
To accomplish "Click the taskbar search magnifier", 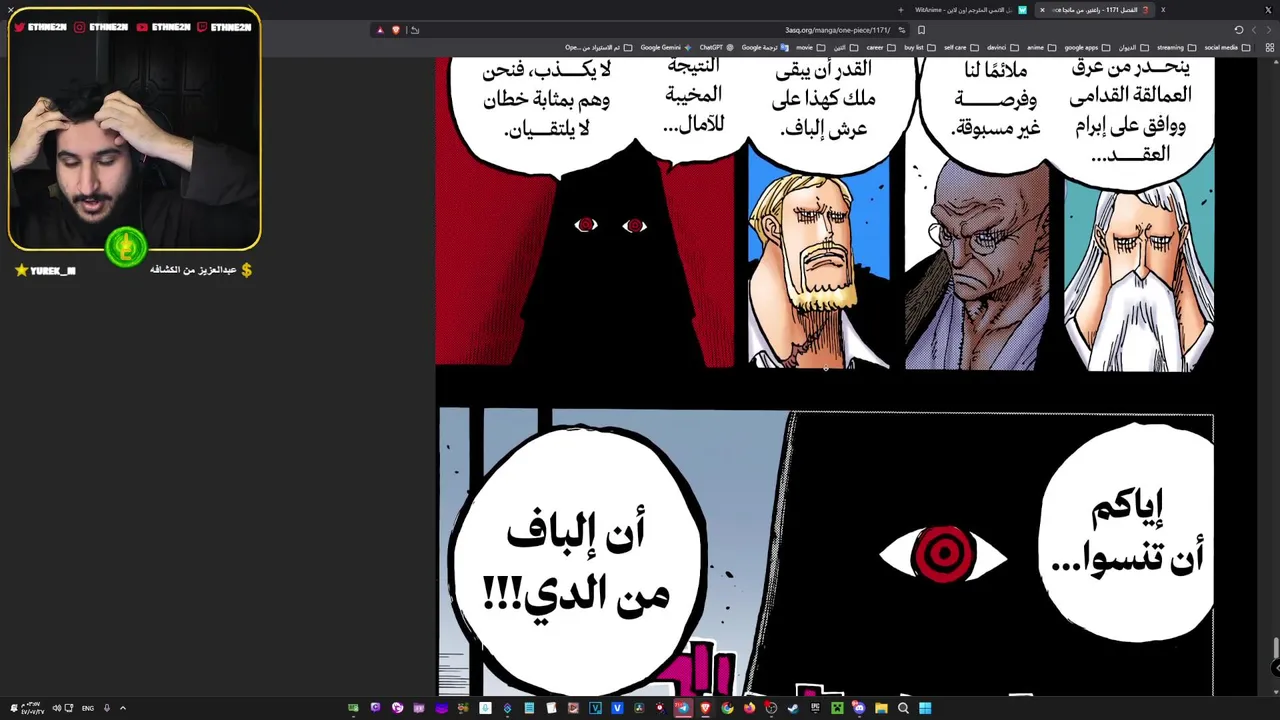I will 903,708.
